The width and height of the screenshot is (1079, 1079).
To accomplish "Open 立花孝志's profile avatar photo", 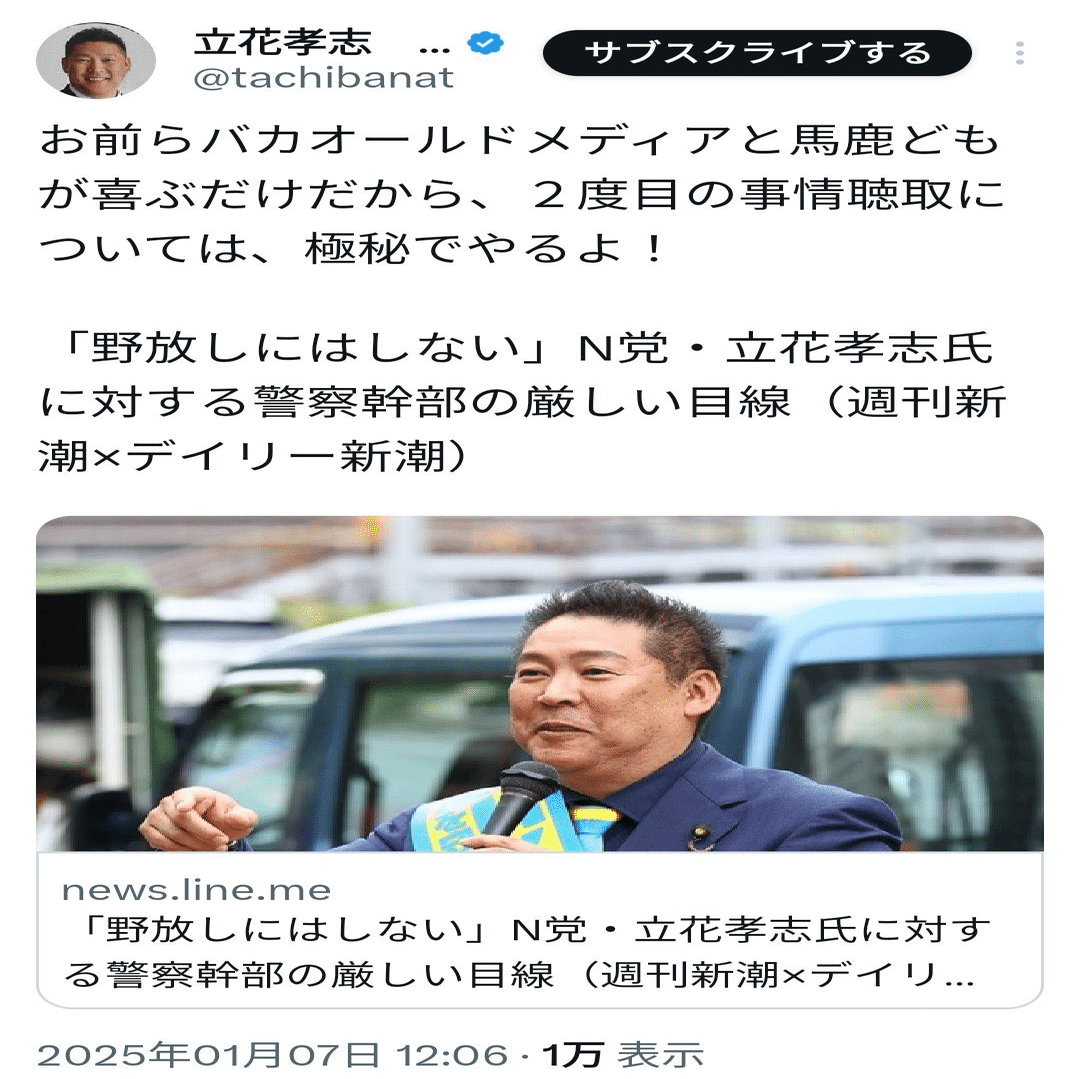I will click(x=96, y=61).
